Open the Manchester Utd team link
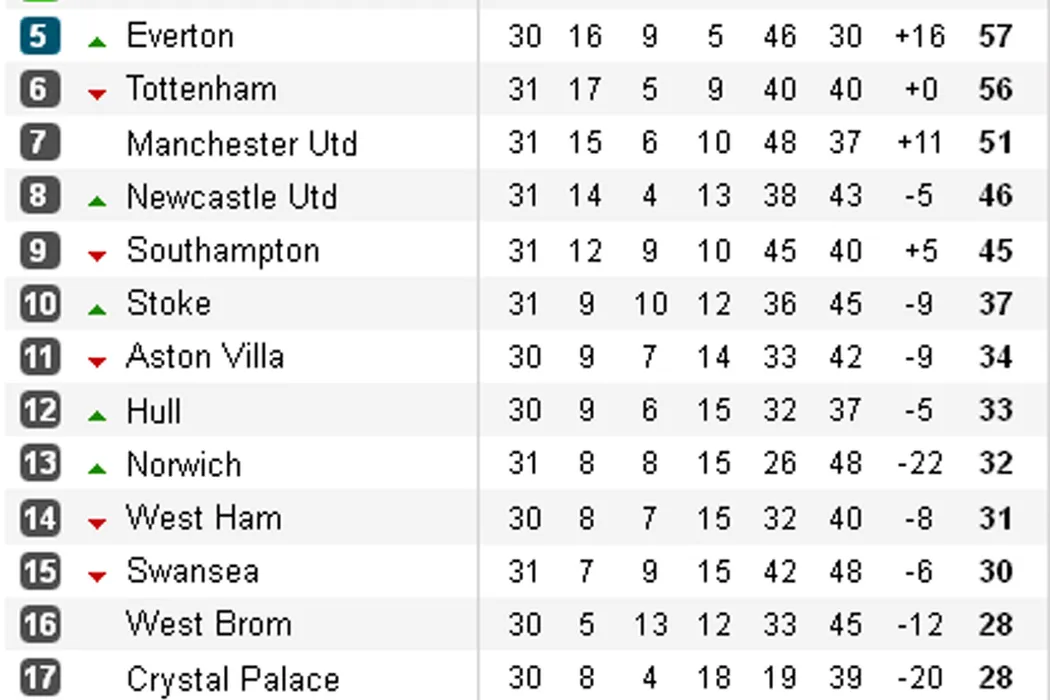The image size is (1050, 700). click(x=241, y=143)
